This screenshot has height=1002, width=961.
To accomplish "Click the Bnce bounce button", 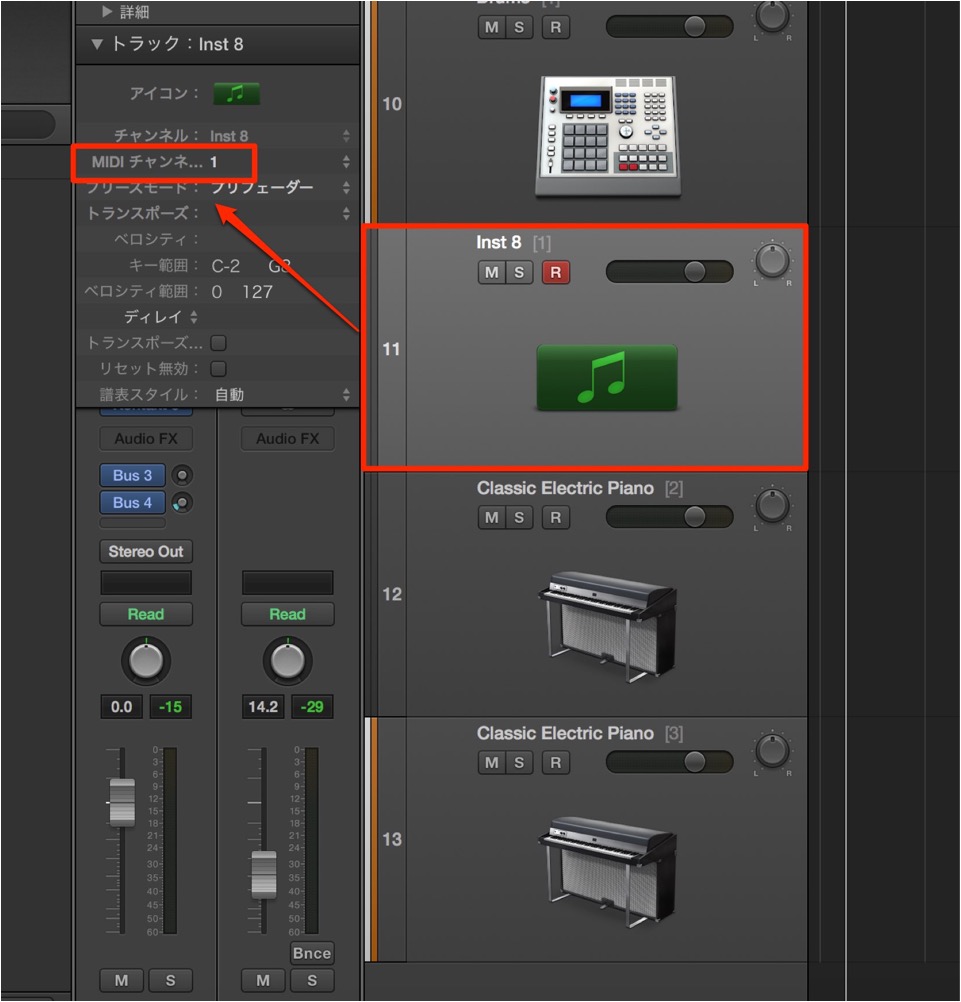I will (x=312, y=953).
